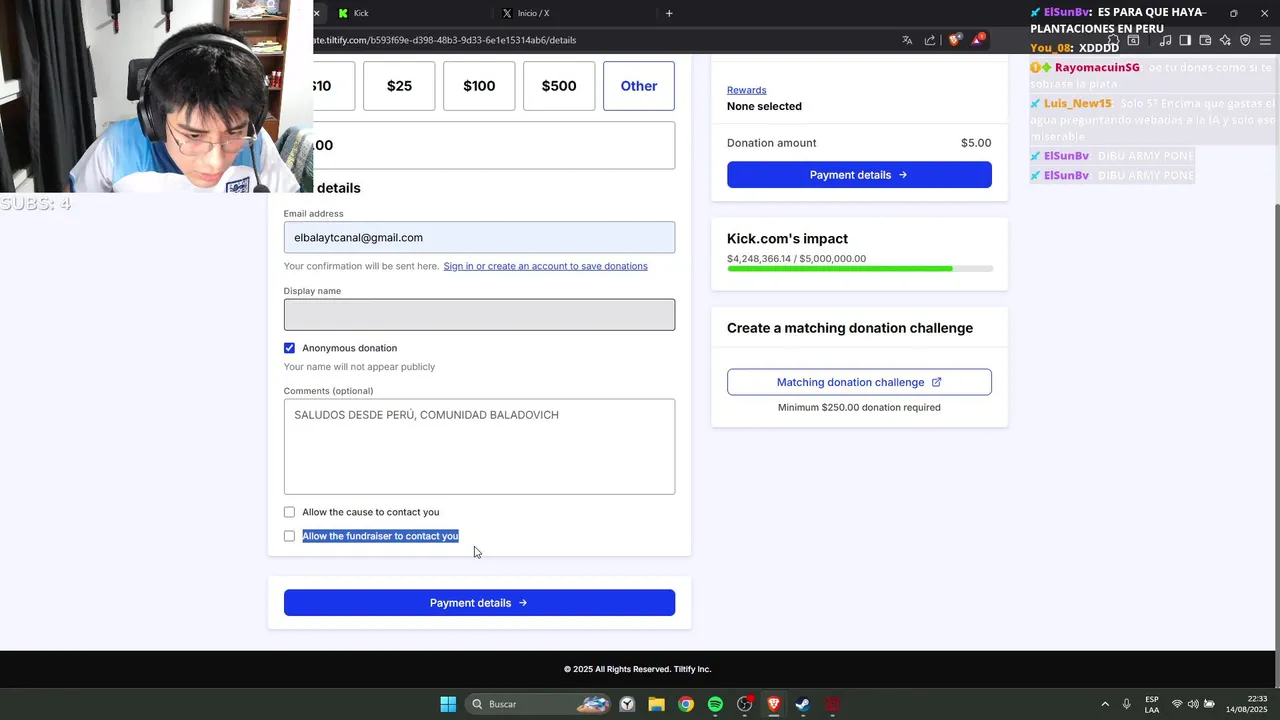Screen dimensions: 1280x720
Task: Click the Windows taskbar Buscar search box
Action: [x=538, y=704]
